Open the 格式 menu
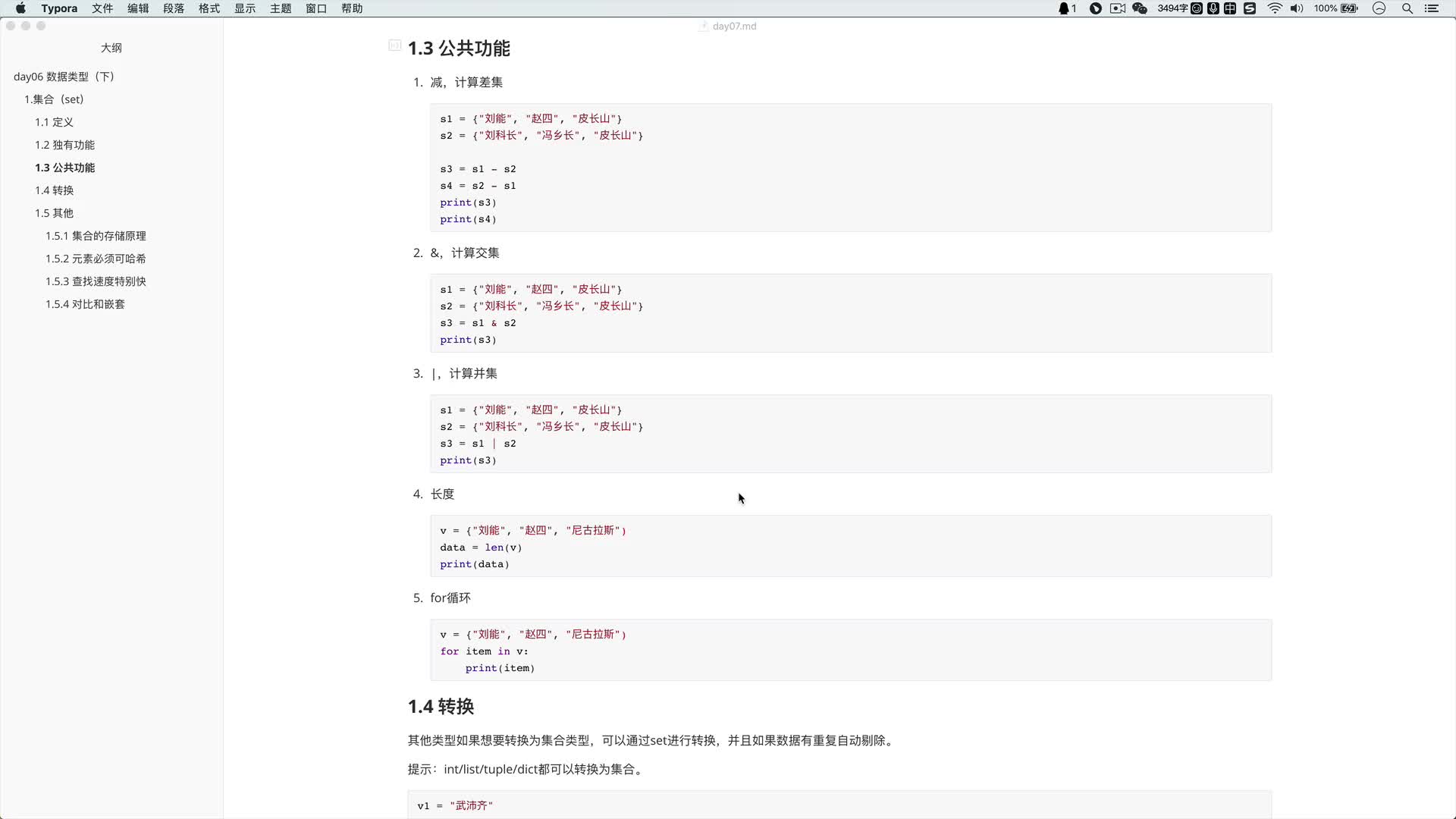 pos(209,8)
